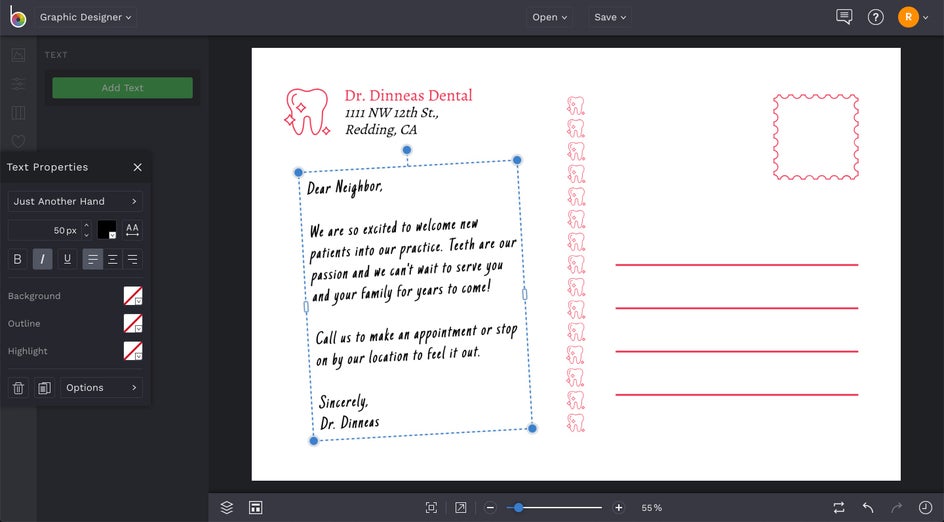Open the help question mark icon
This screenshot has width=944, height=522.
click(875, 17)
